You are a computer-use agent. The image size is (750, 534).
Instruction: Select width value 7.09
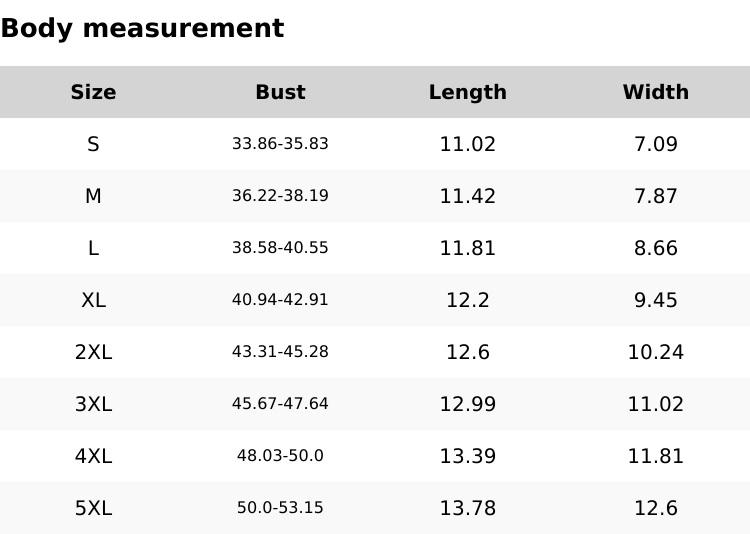tap(655, 144)
